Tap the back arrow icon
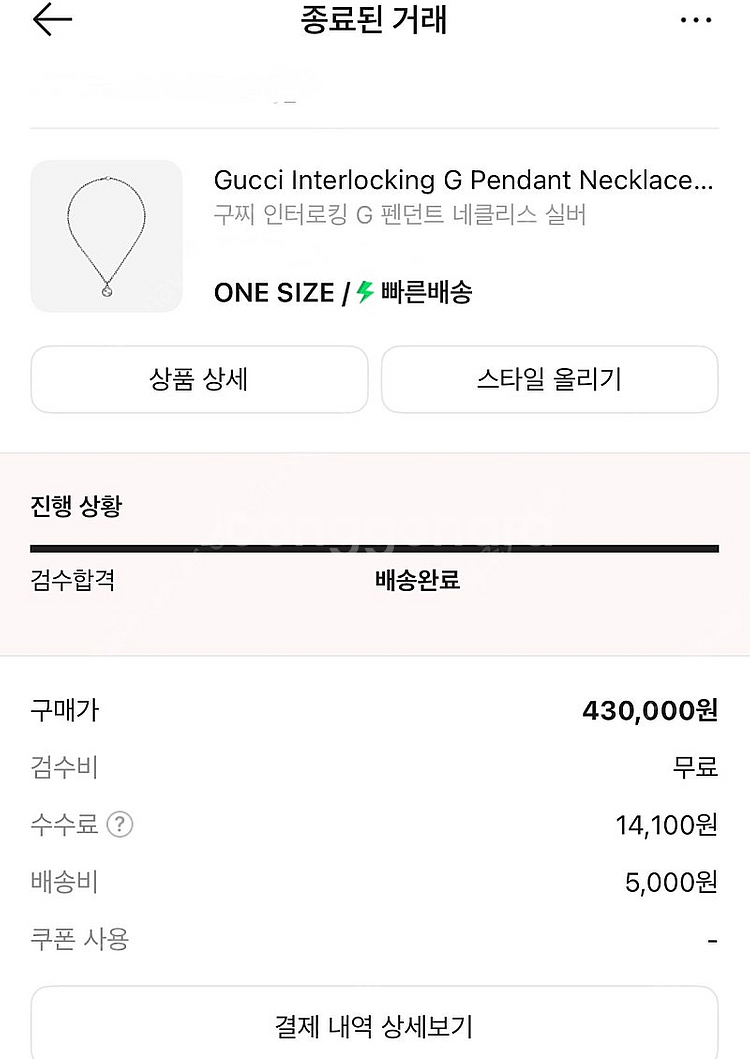This screenshot has height=1059, width=750. point(52,20)
